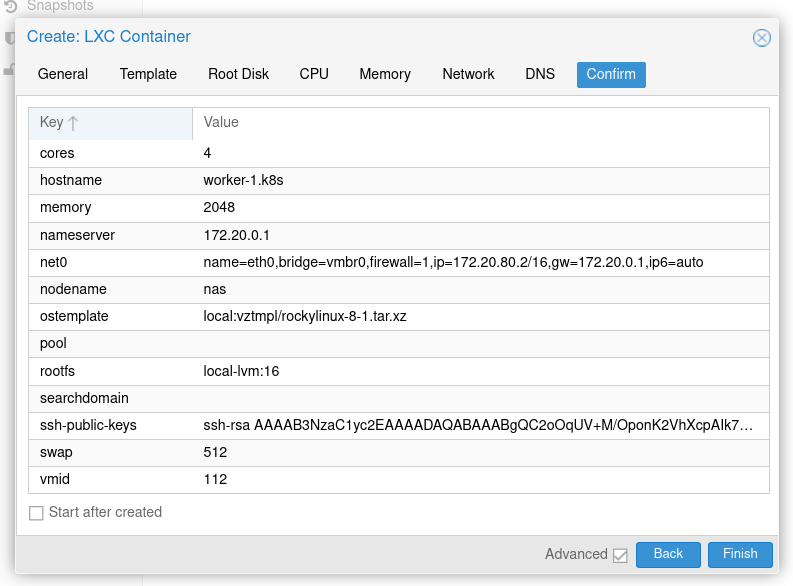Close the Create LXC Container dialog

[762, 38]
